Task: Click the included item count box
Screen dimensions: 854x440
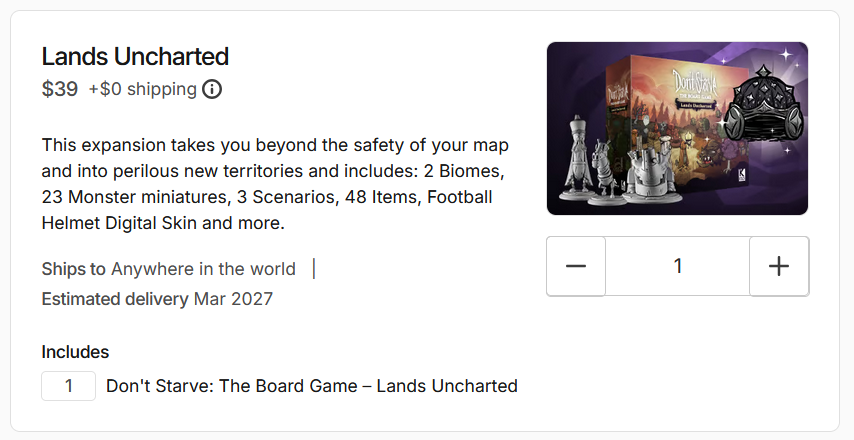Action: (x=68, y=386)
